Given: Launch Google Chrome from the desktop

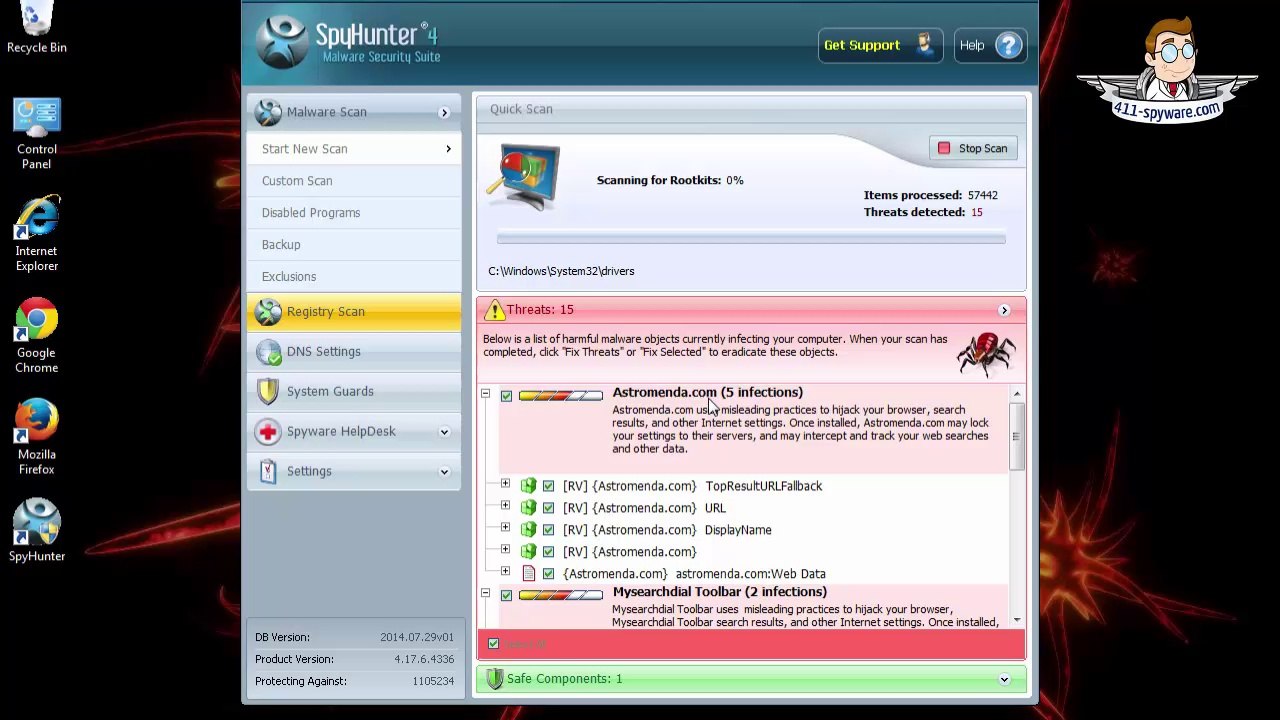Looking at the screenshot, I should pos(37,337).
